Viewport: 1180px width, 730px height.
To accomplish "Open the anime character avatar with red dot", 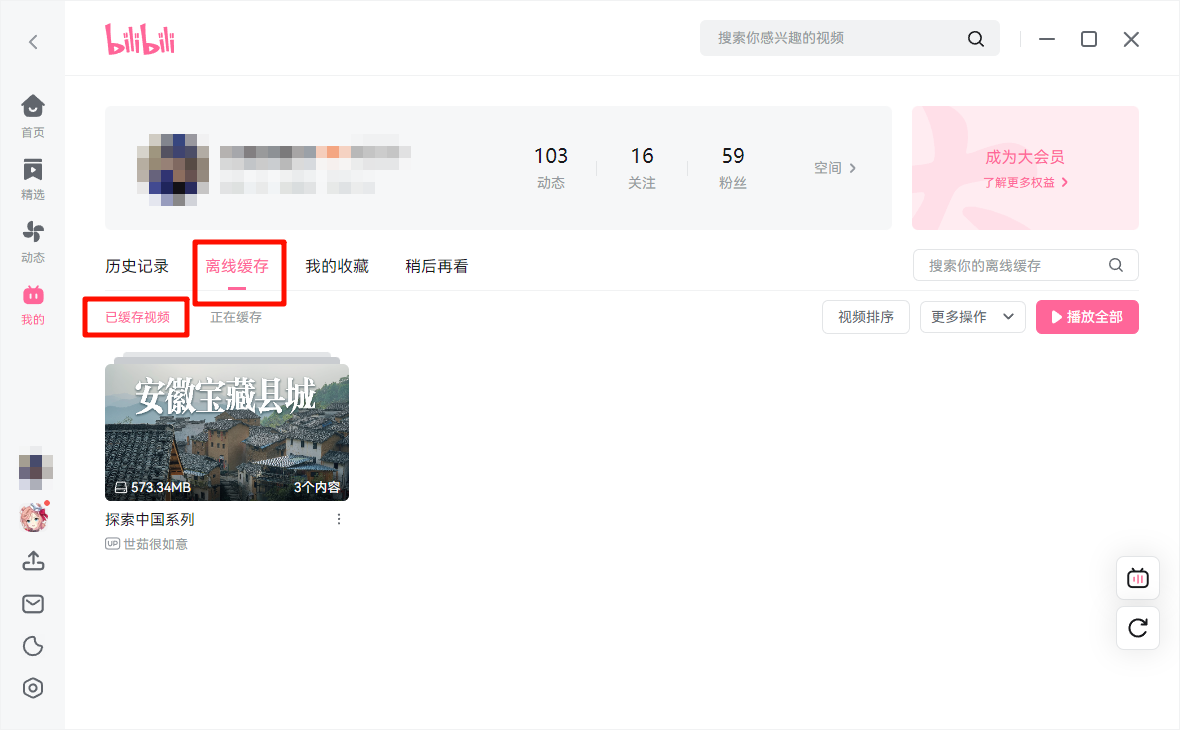I will click(34, 518).
